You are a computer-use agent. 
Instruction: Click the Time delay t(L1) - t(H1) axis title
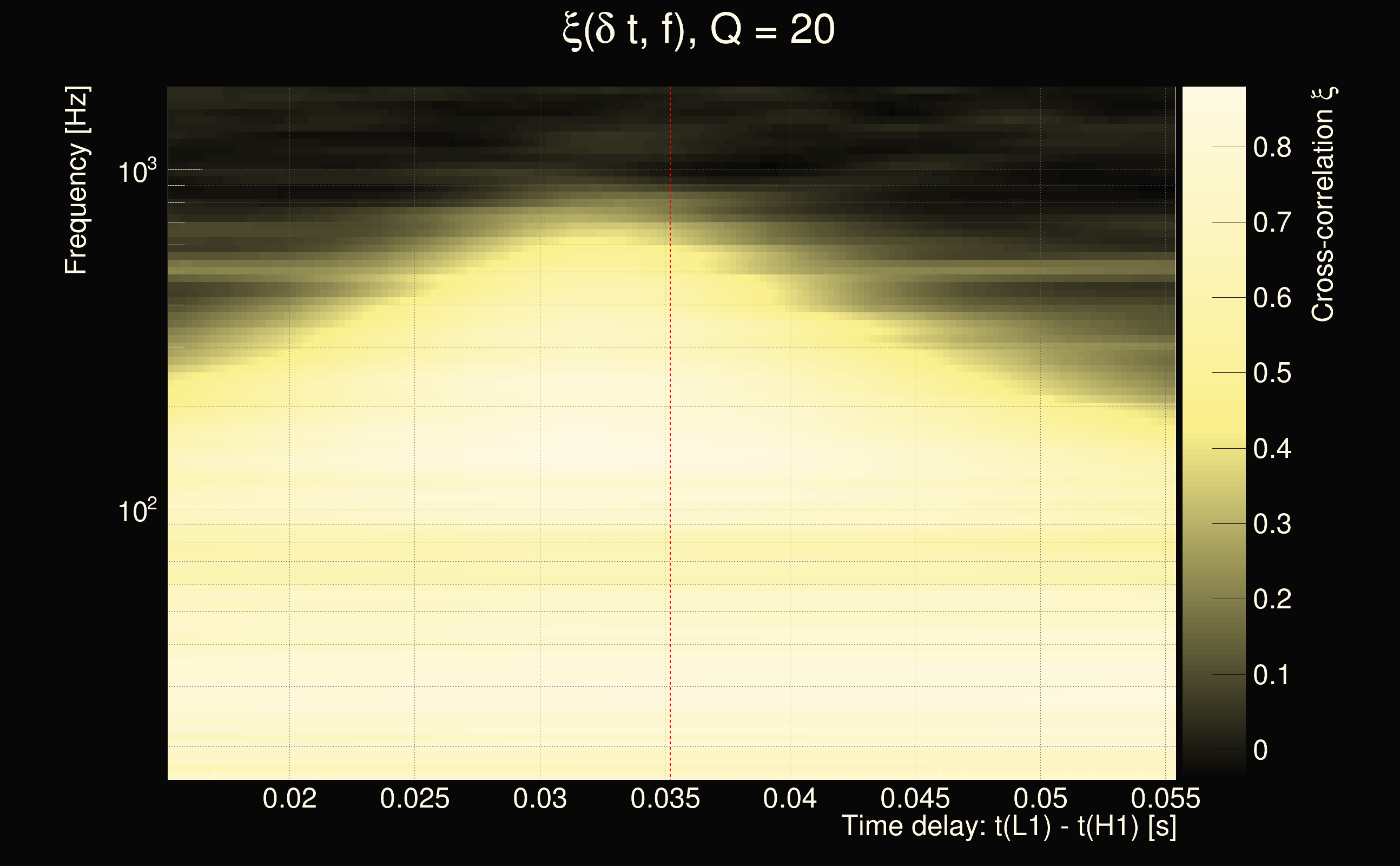coord(1008,826)
